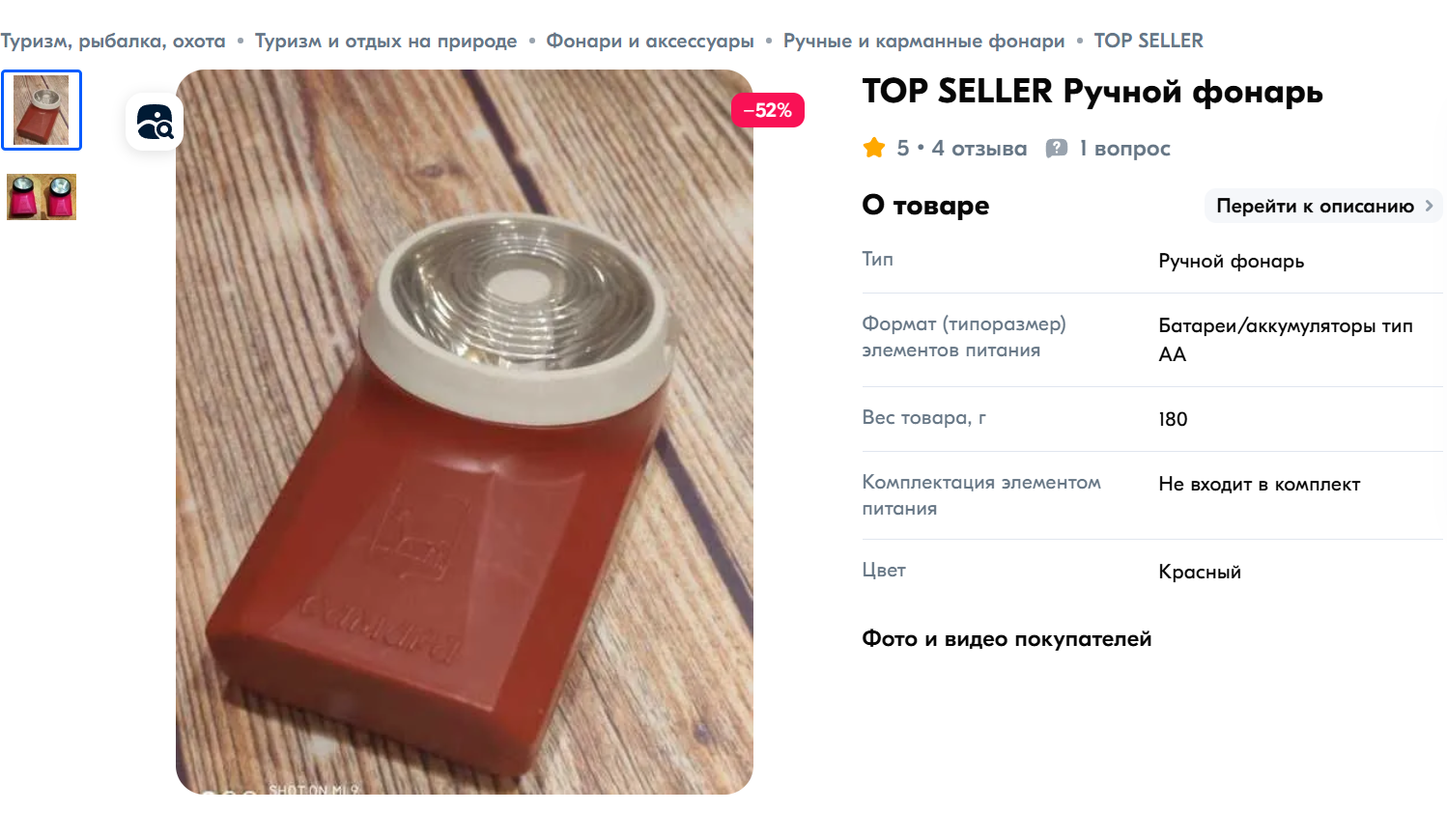
Task: Click the Красный color value
Action: [x=1200, y=572]
